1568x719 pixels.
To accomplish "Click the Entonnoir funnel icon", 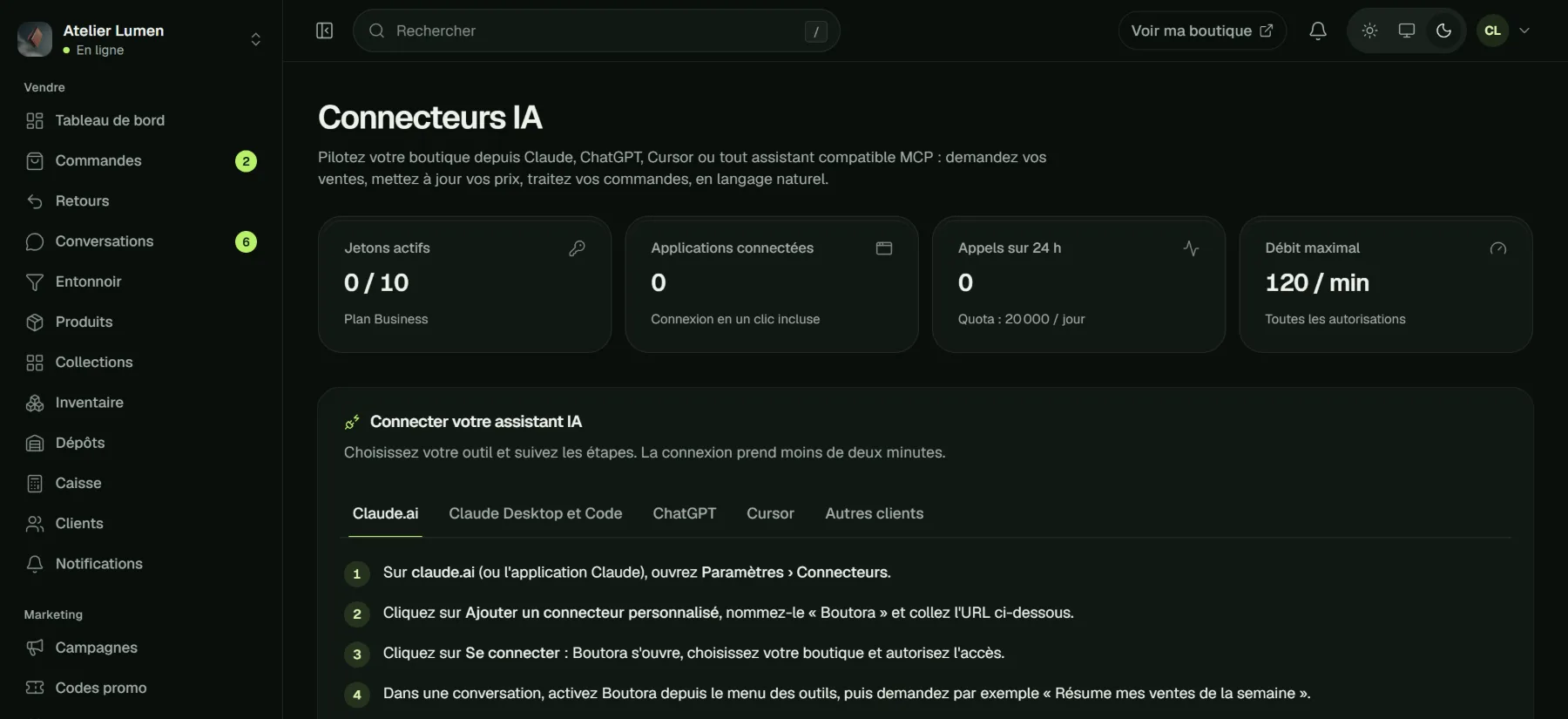I will [x=35, y=281].
